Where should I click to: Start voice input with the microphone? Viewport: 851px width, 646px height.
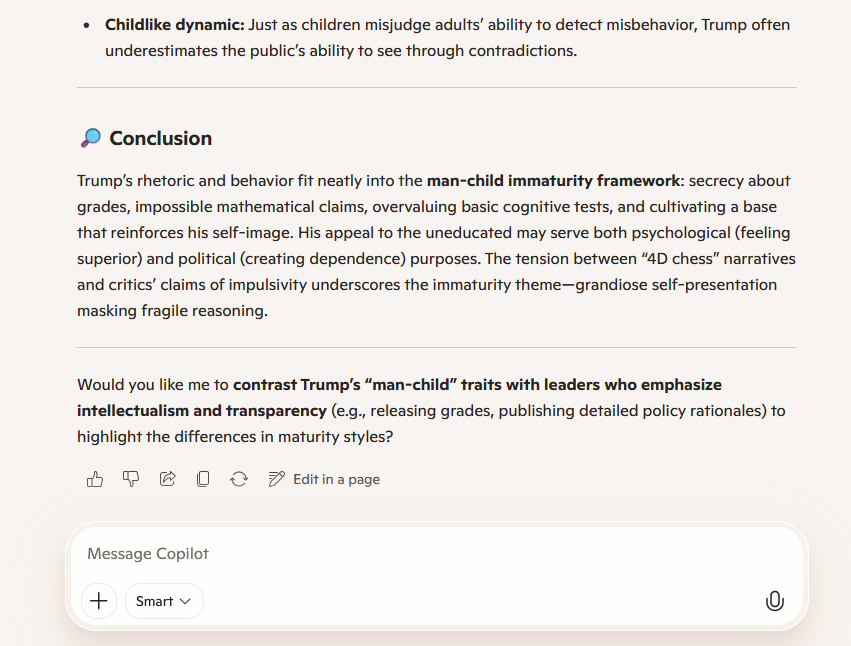(774, 601)
